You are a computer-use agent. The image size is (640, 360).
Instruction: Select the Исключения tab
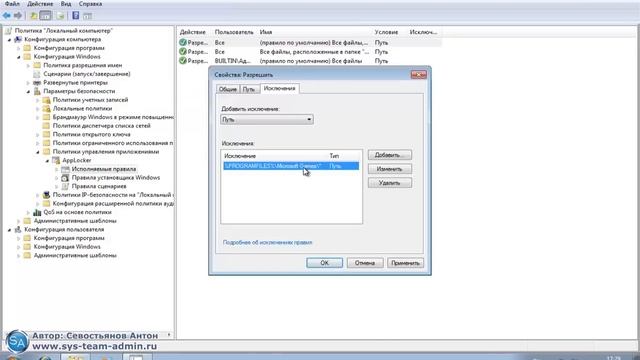279,88
